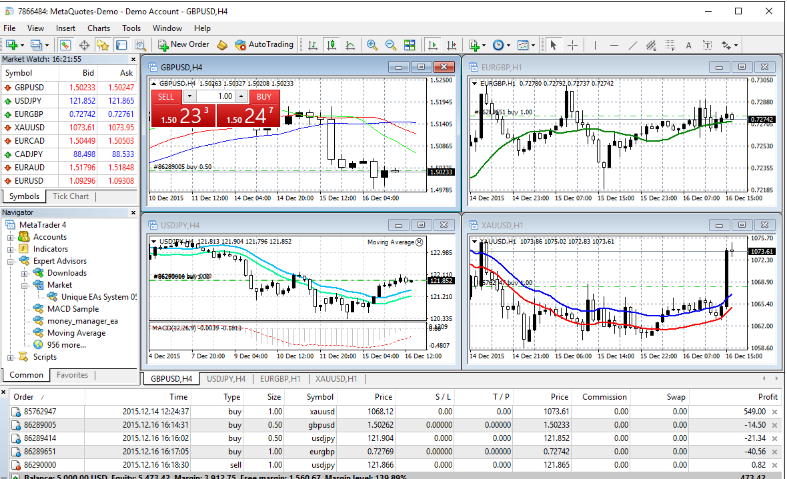Select the Crosshair tool

[x=572, y=45]
